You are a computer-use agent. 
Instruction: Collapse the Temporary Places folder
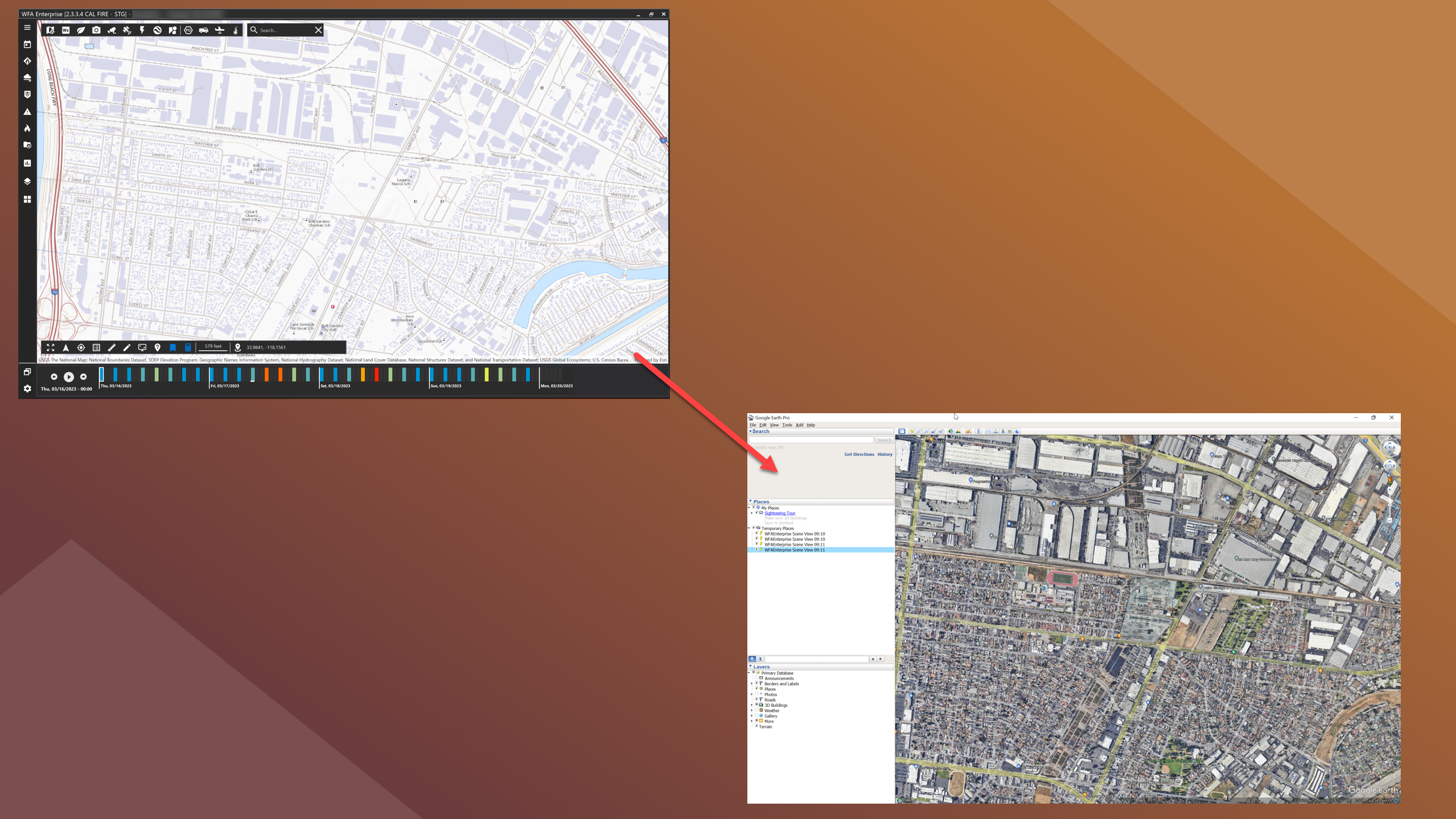[749, 528]
